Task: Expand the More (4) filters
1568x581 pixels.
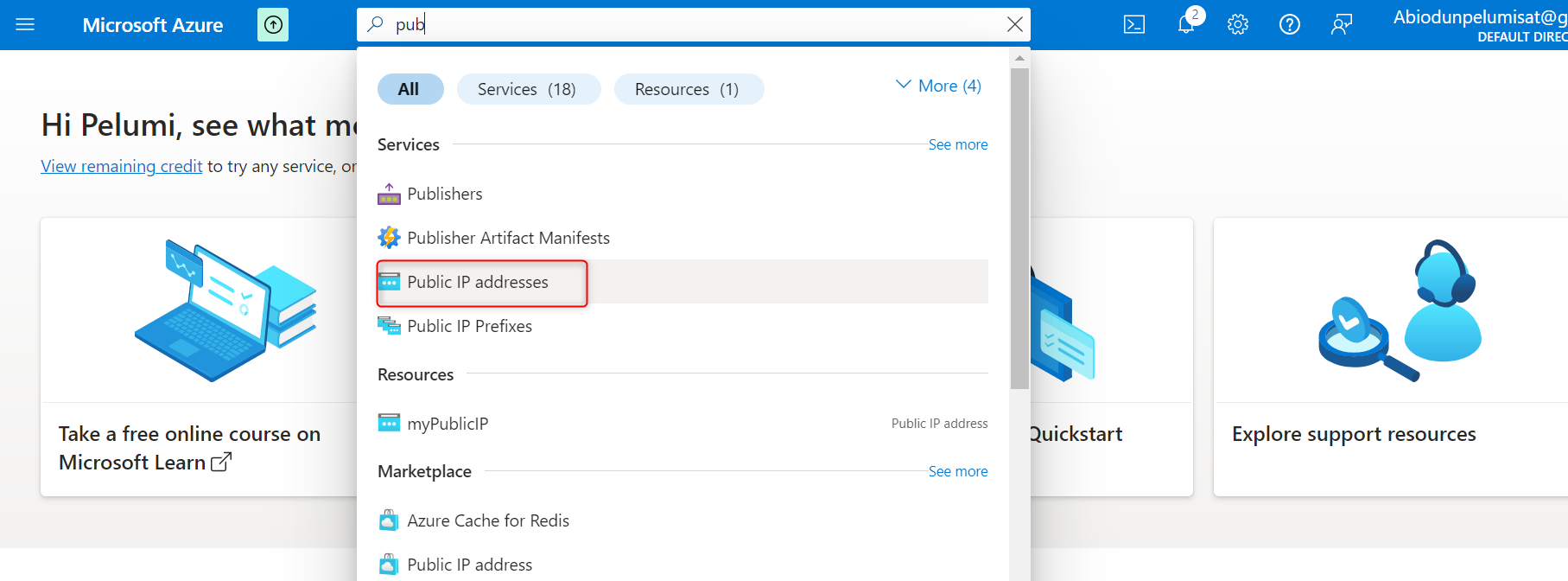Action: pos(939,86)
